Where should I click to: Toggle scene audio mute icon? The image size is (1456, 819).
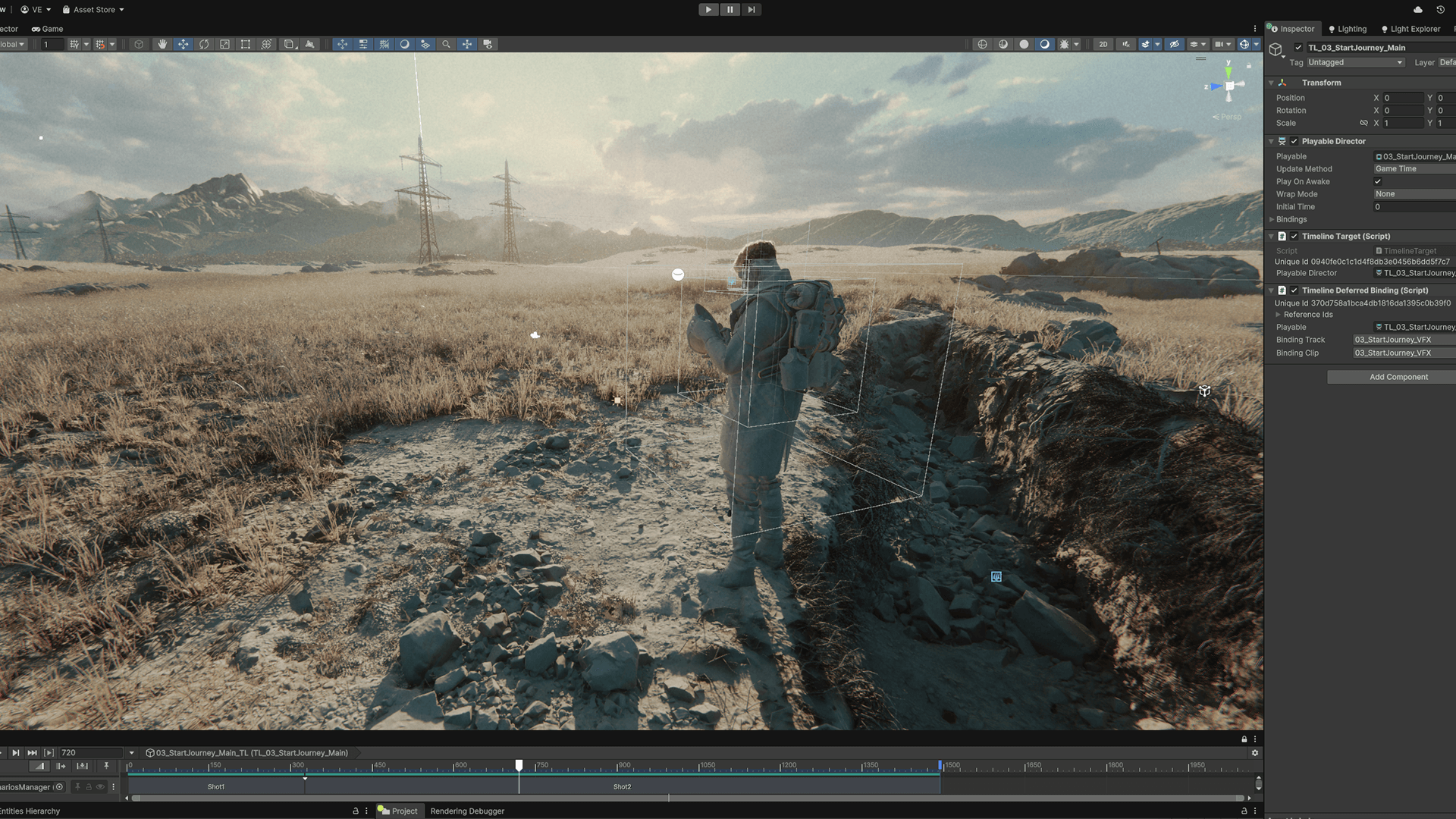click(1126, 44)
